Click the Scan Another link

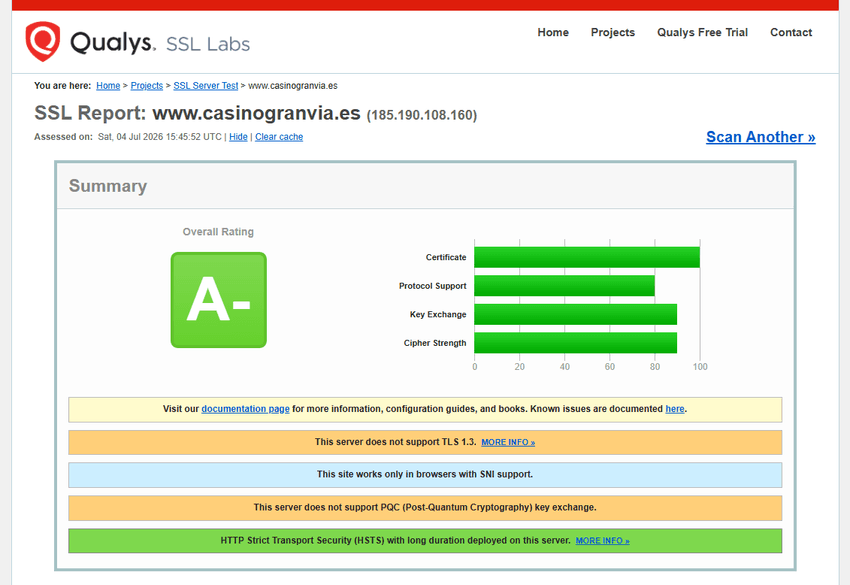click(760, 137)
